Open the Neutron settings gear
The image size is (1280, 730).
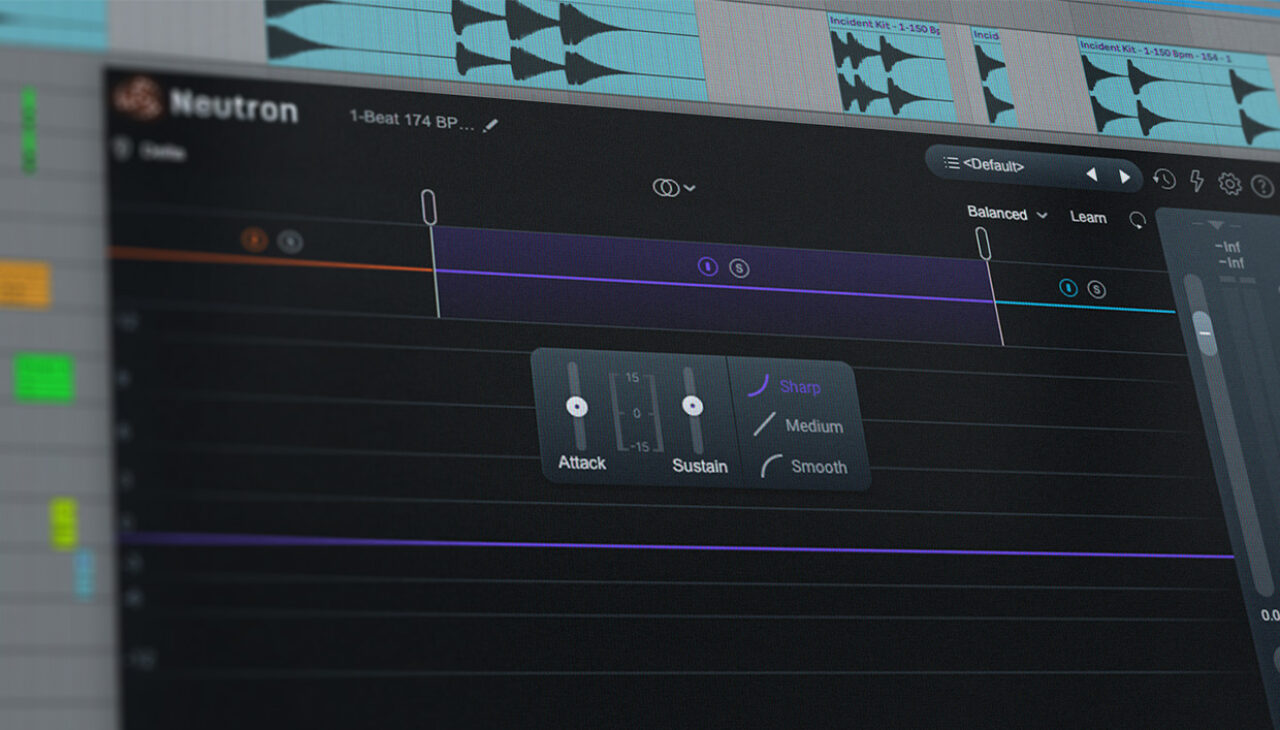tap(1230, 184)
